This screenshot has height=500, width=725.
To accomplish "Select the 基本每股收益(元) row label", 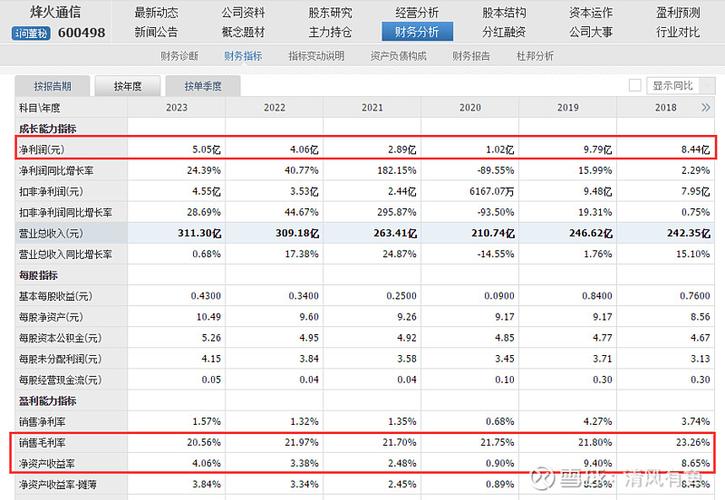I will point(55,296).
